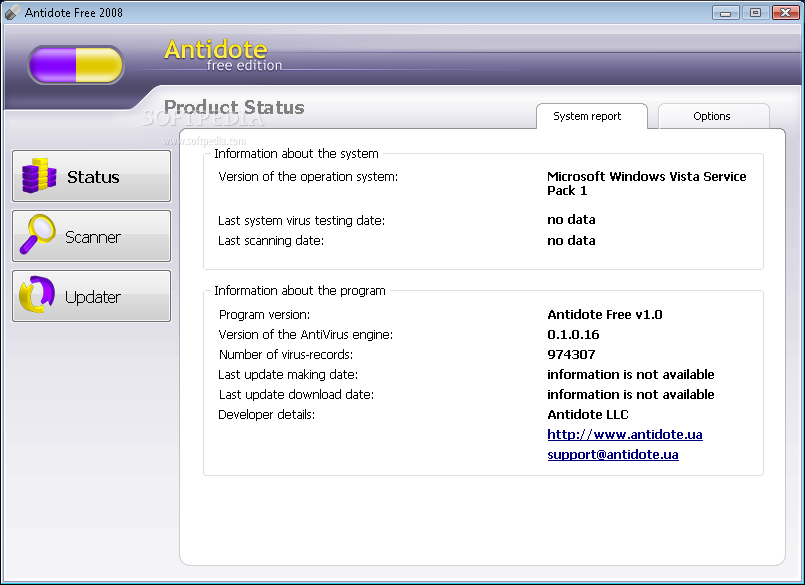The image size is (805, 585).
Task: Minimize the Antidote Free 2008 window
Action: (725, 12)
